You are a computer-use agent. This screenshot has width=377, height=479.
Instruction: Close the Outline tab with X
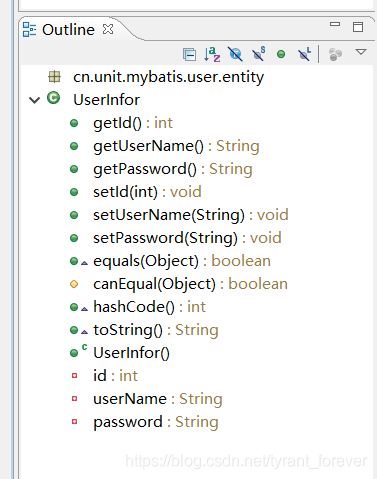[108, 29]
